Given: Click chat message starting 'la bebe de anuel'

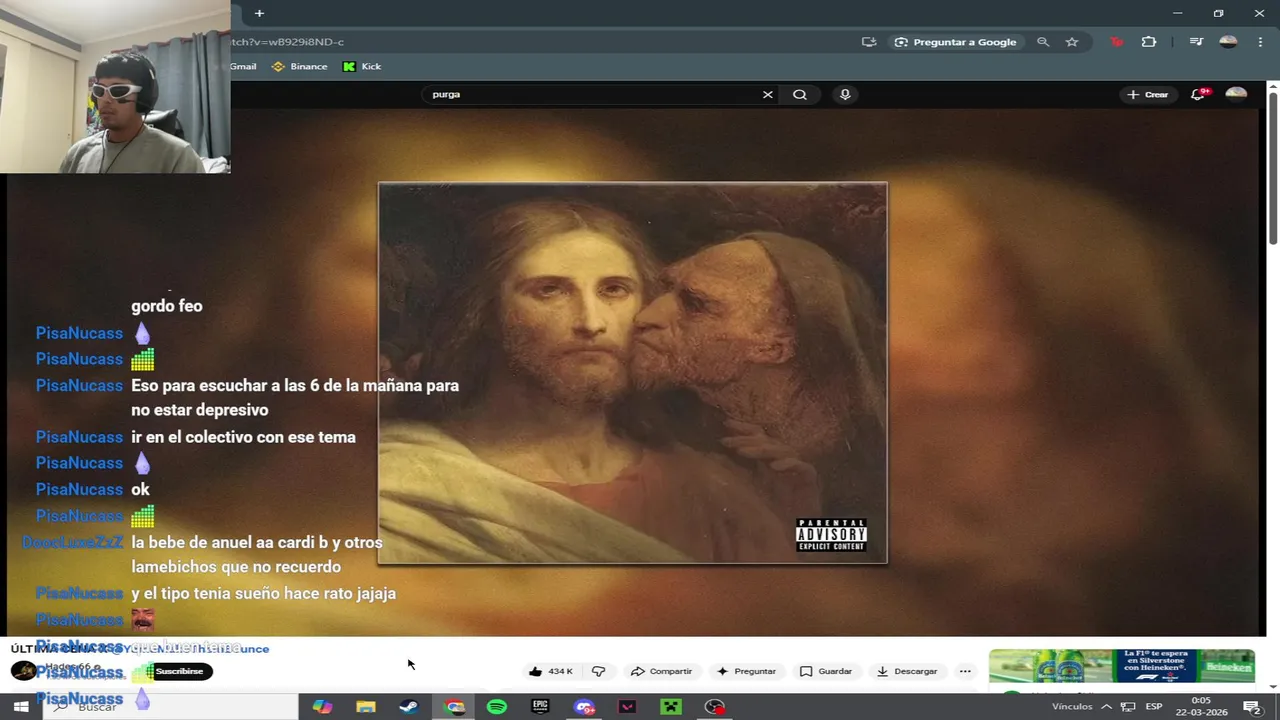Looking at the screenshot, I should [x=257, y=555].
